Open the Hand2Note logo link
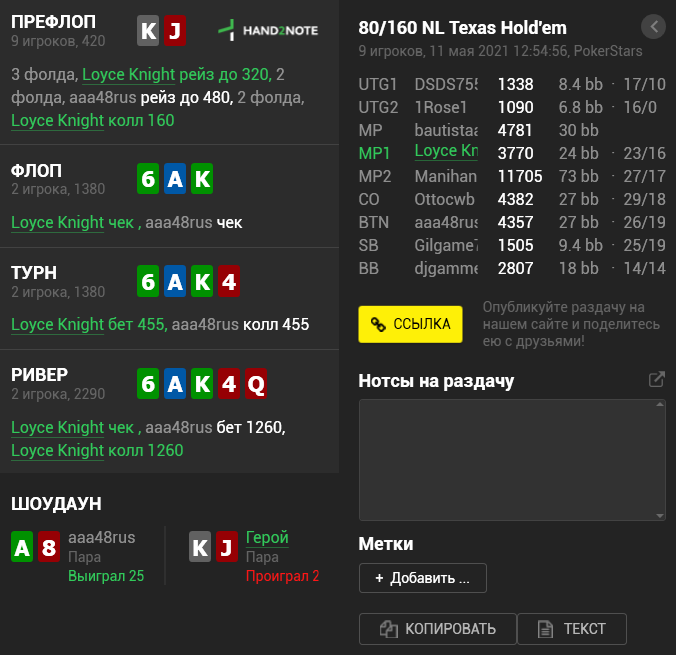This screenshot has height=655, width=676. (x=268, y=30)
